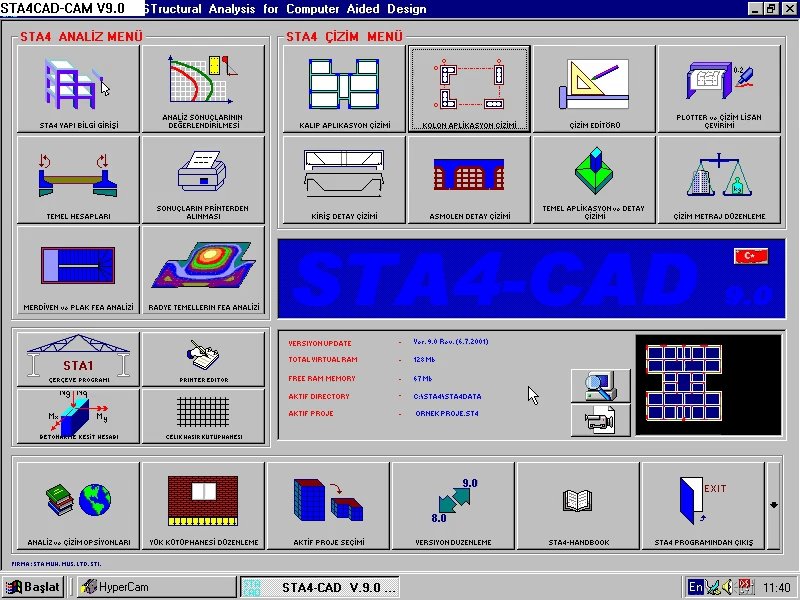Viewport: 800px width, 600px height.
Task: Open Kolon Aplikasyon Çizimi
Action: point(469,89)
